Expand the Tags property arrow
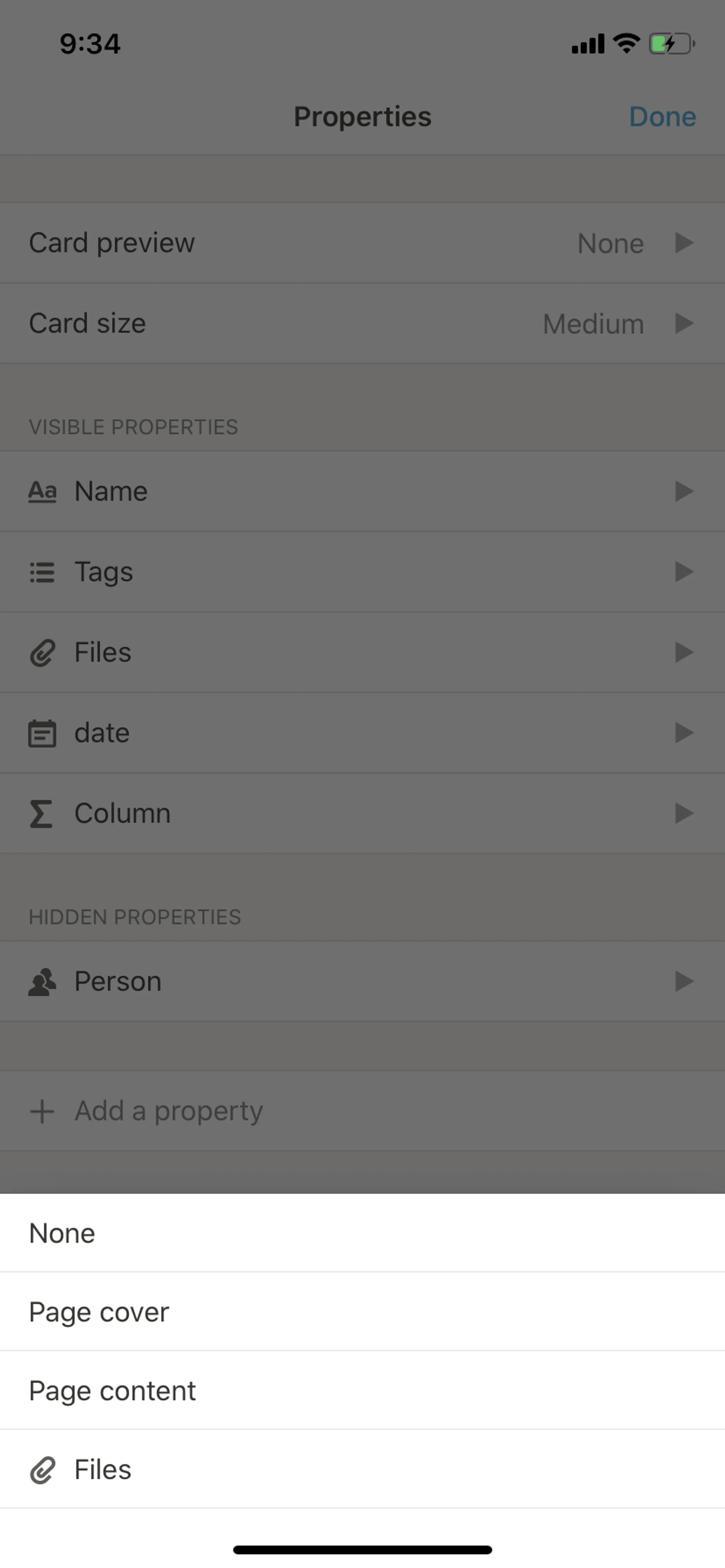Image resolution: width=725 pixels, height=1568 pixels. click(x=684, y=572)
